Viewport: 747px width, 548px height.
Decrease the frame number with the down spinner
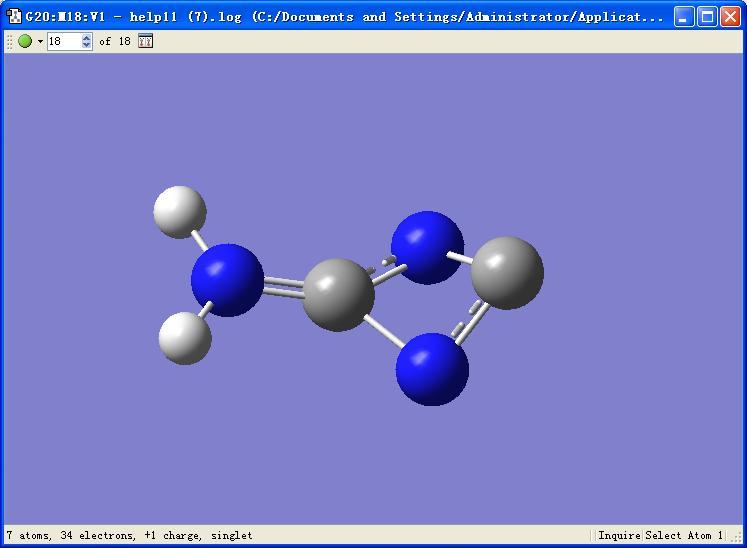pyautogui.click(x=86, y=45)
